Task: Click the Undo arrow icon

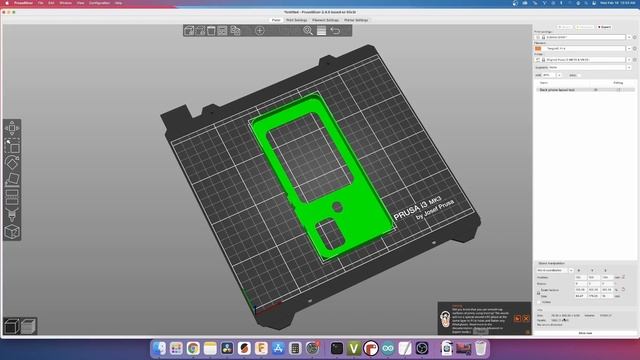Action: tap(335, 31)
